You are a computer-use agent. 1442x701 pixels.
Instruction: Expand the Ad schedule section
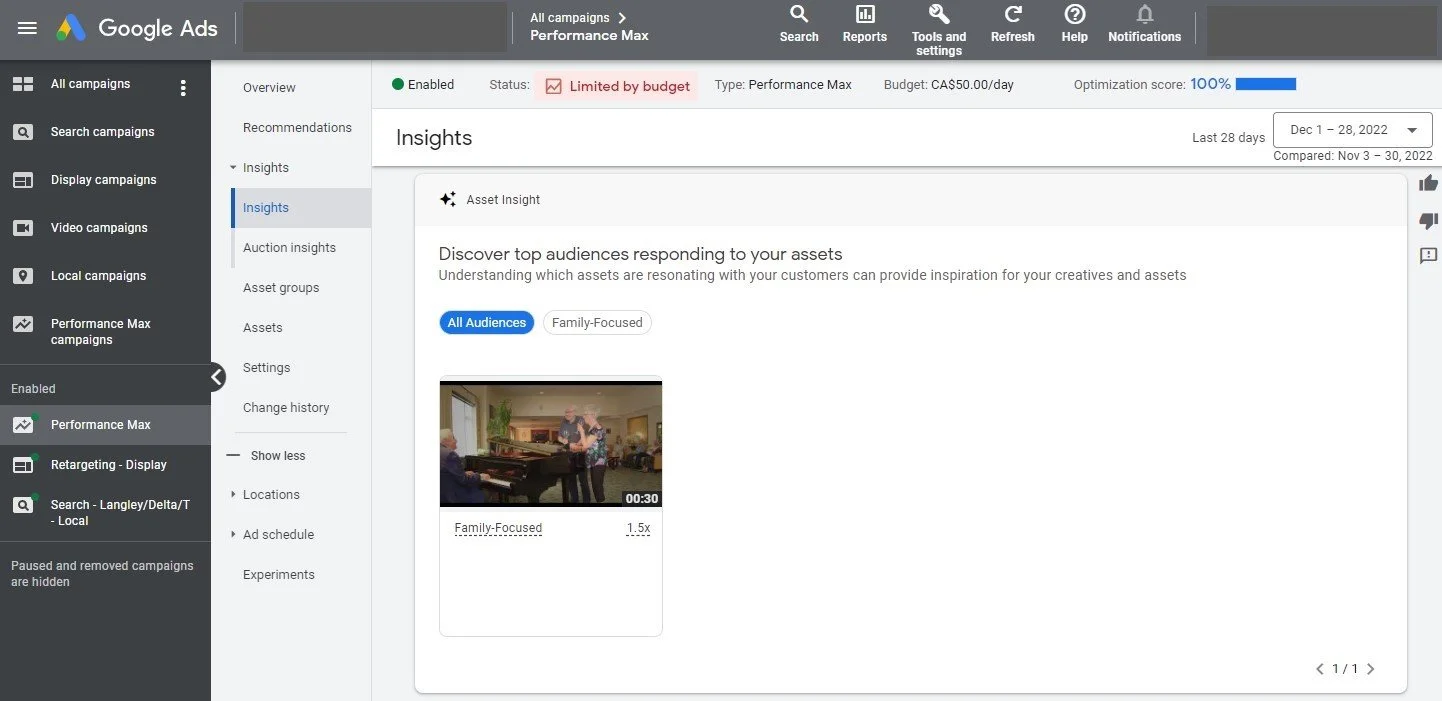coord(276,534)
